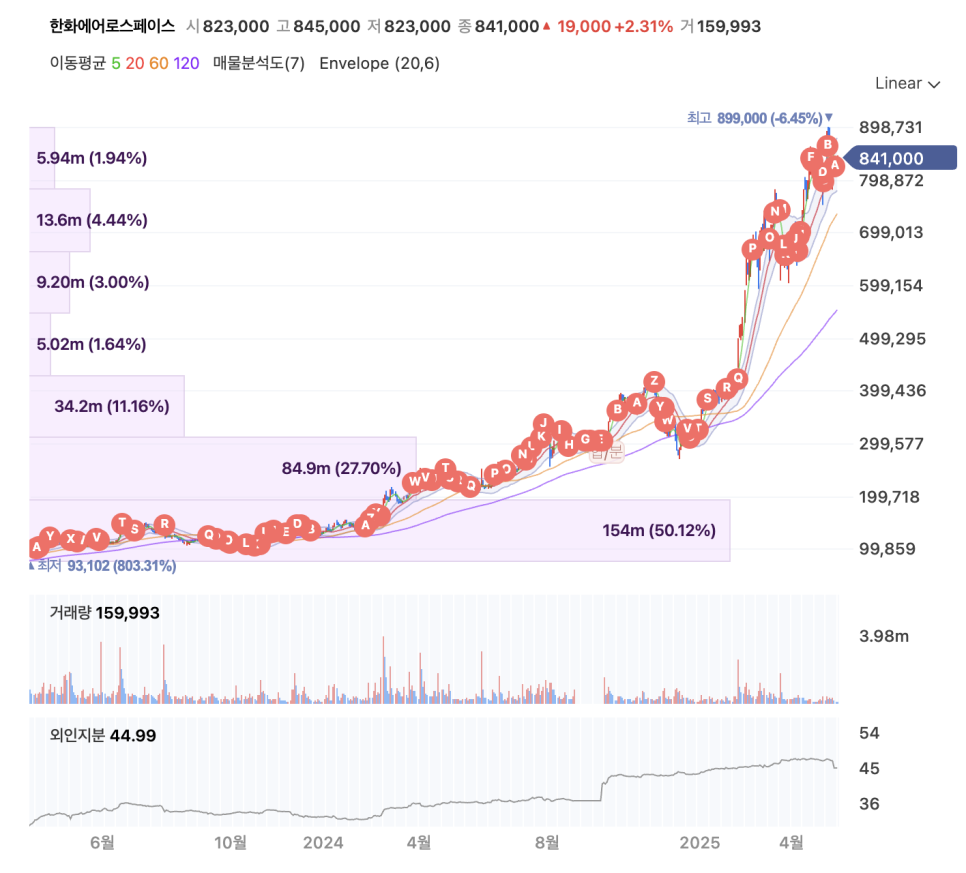
Task: Toggle the 60-day moving average label
Action: coord(158,63)
